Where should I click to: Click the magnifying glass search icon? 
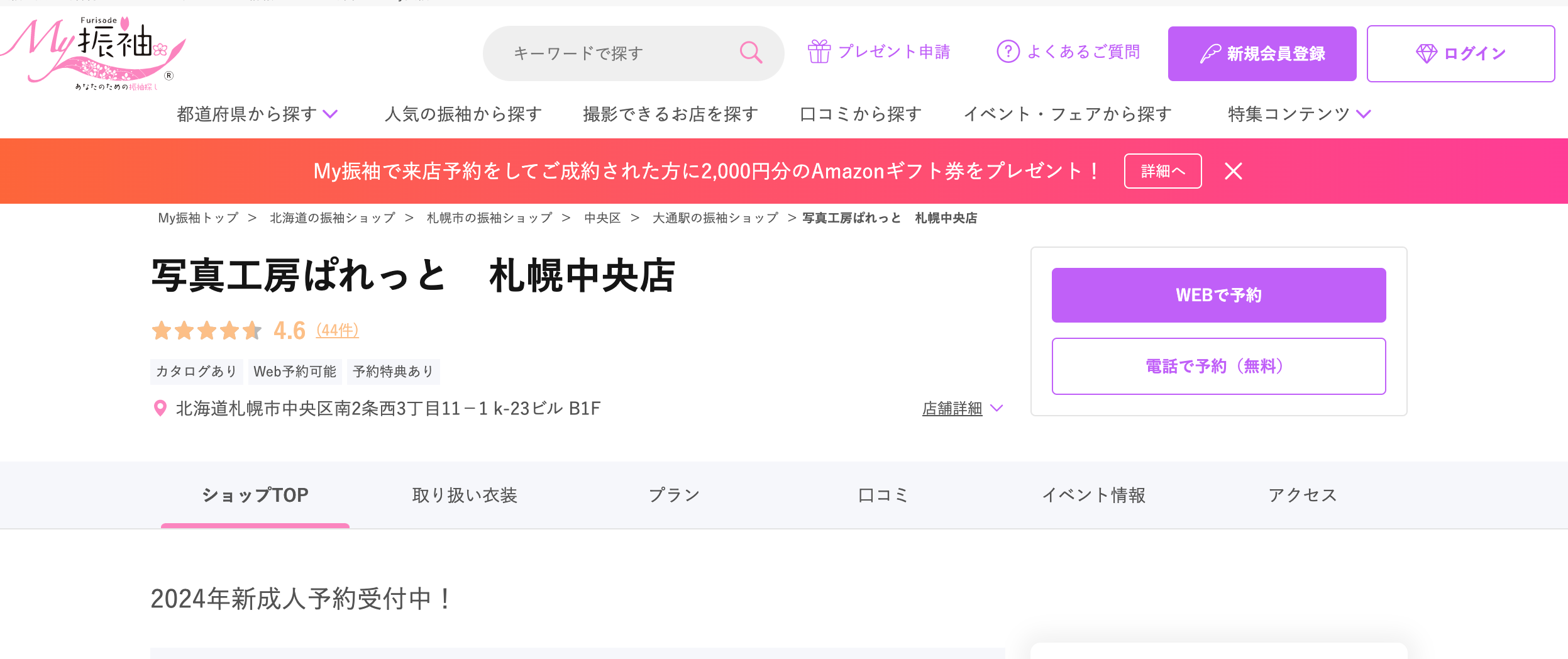(751, 53)
